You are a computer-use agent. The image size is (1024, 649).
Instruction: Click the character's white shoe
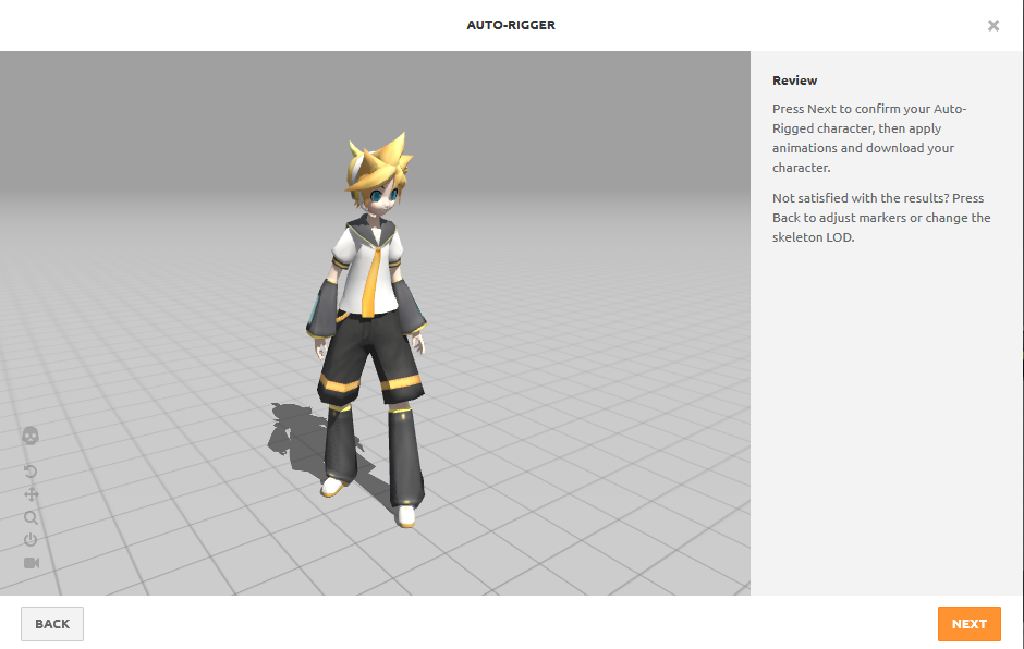[406, 516]
